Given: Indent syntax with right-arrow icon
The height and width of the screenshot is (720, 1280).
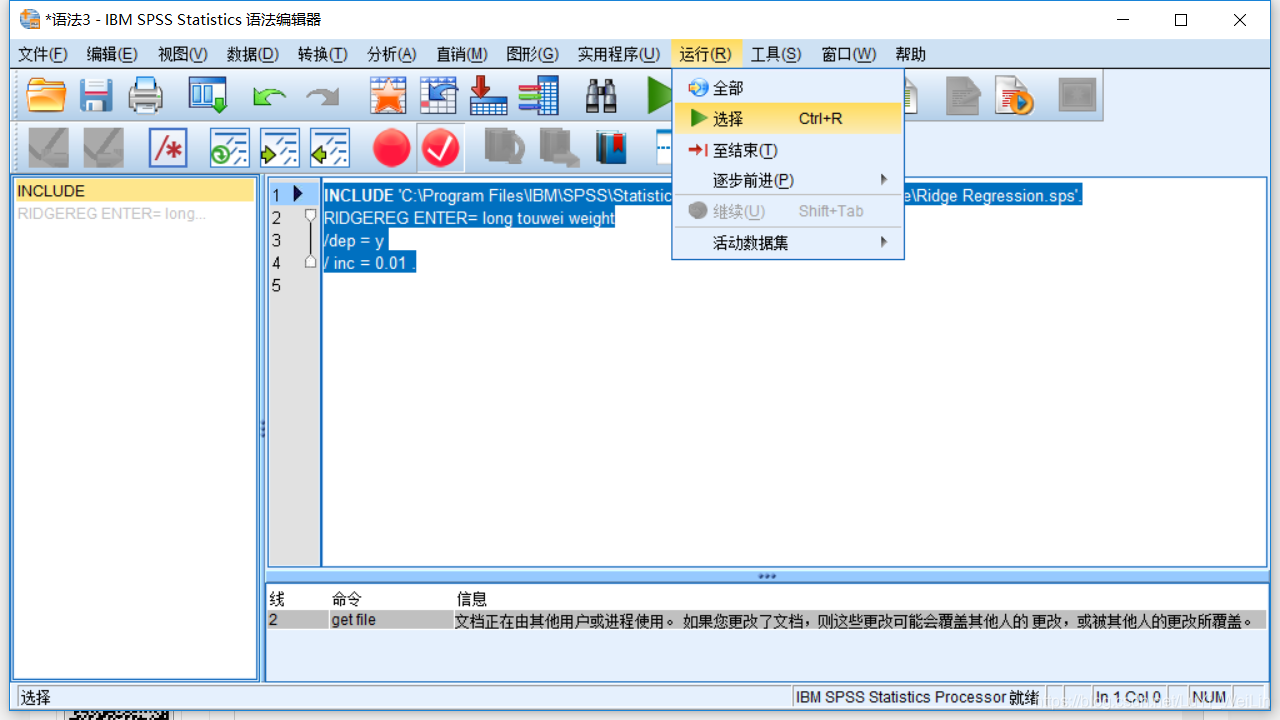Looking at the screenshot, I should click(x=279, y=148).
